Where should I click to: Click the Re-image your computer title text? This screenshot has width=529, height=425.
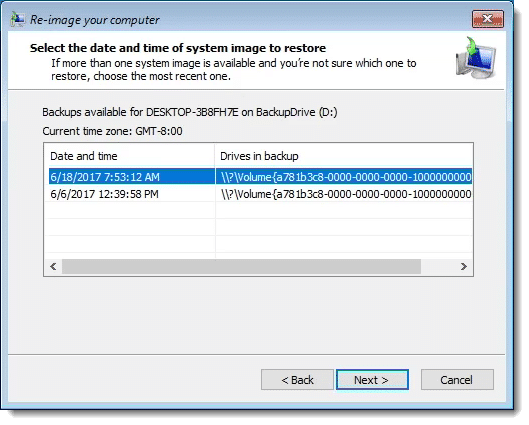(x=95, y=20)
